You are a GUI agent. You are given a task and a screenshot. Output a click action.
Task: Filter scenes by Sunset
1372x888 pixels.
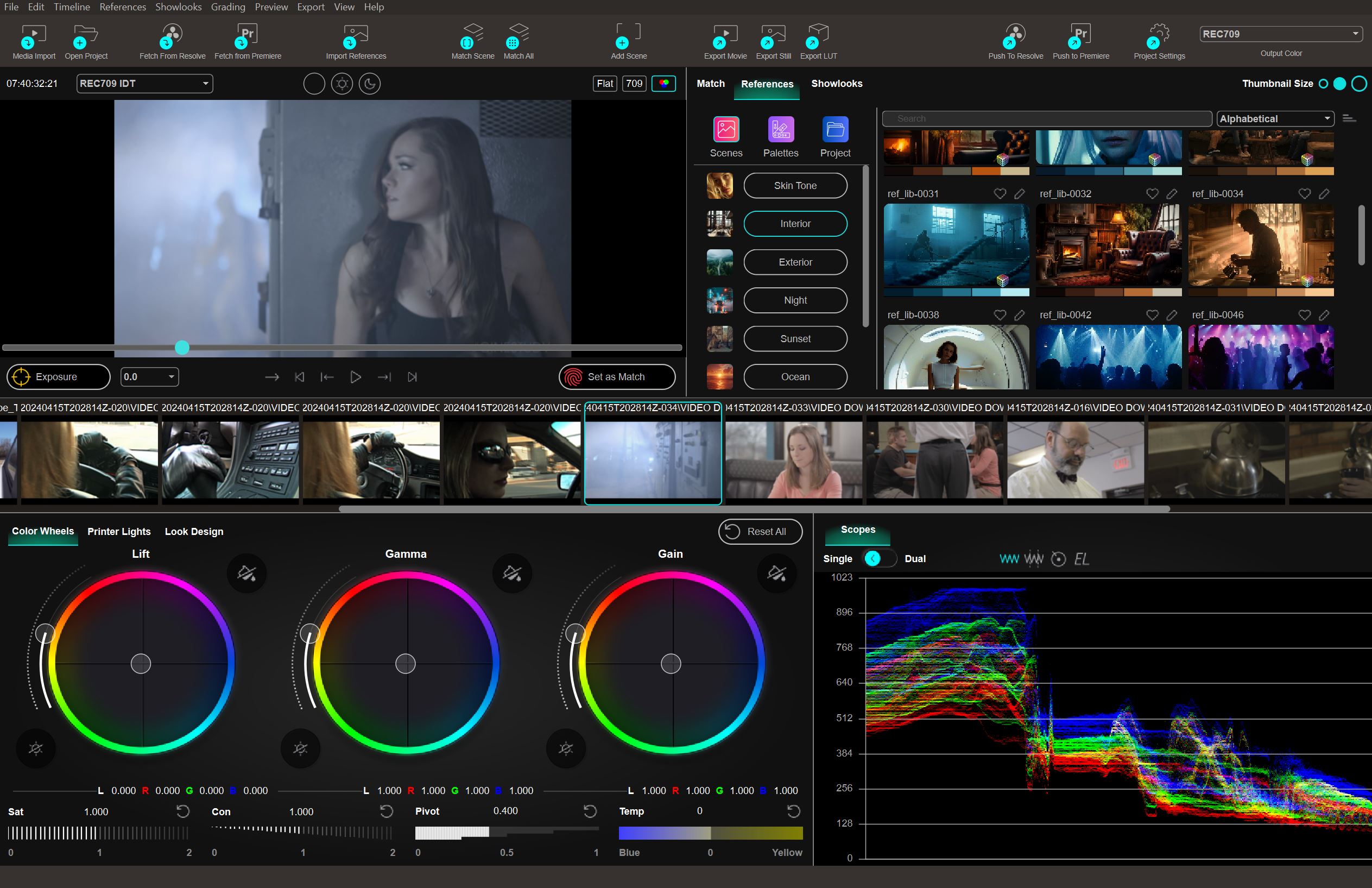click(x=795, y=339)
